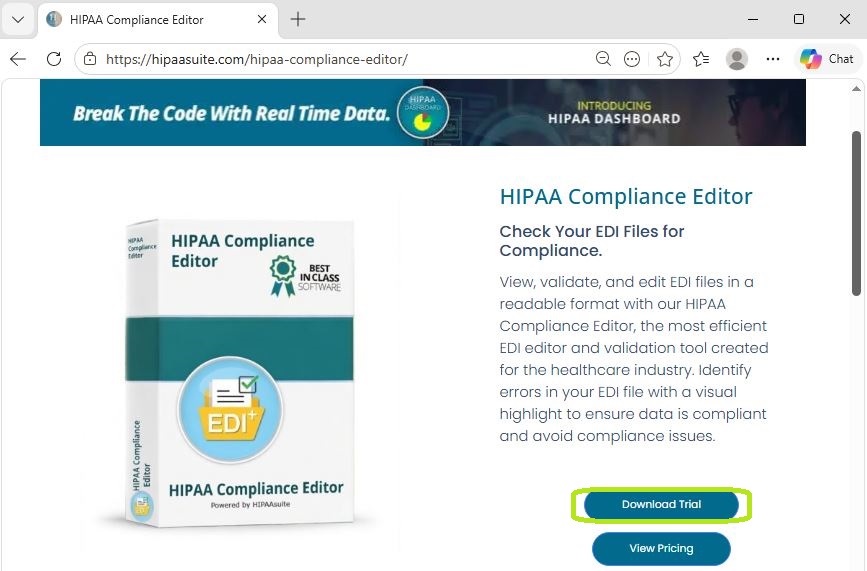The width and height of the screenshot is (867, 571).
Task: Click the 'Check Your EDI Files for Compliance' subheading
Action: coord(592,241)
